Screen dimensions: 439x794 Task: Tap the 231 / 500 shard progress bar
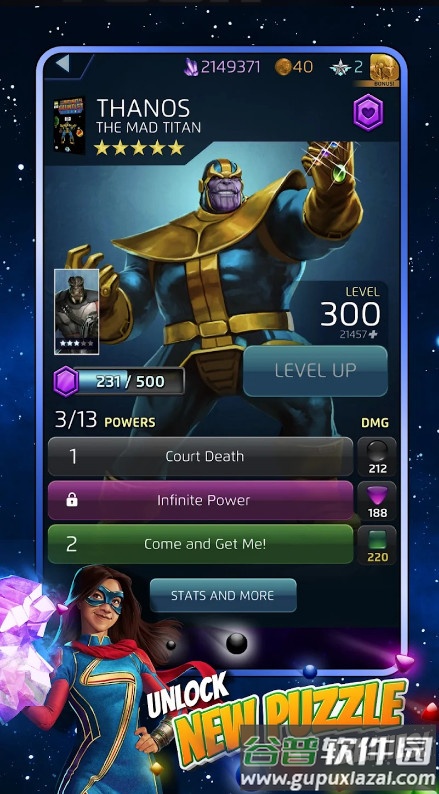point(129,381)
